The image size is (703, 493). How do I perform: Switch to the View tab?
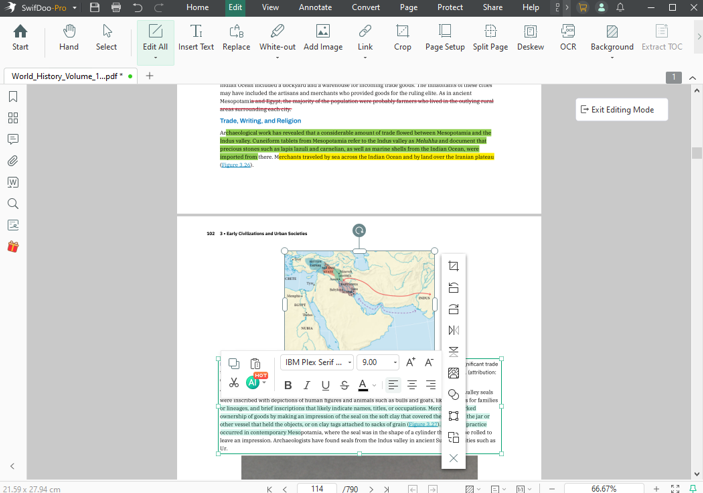270,8
